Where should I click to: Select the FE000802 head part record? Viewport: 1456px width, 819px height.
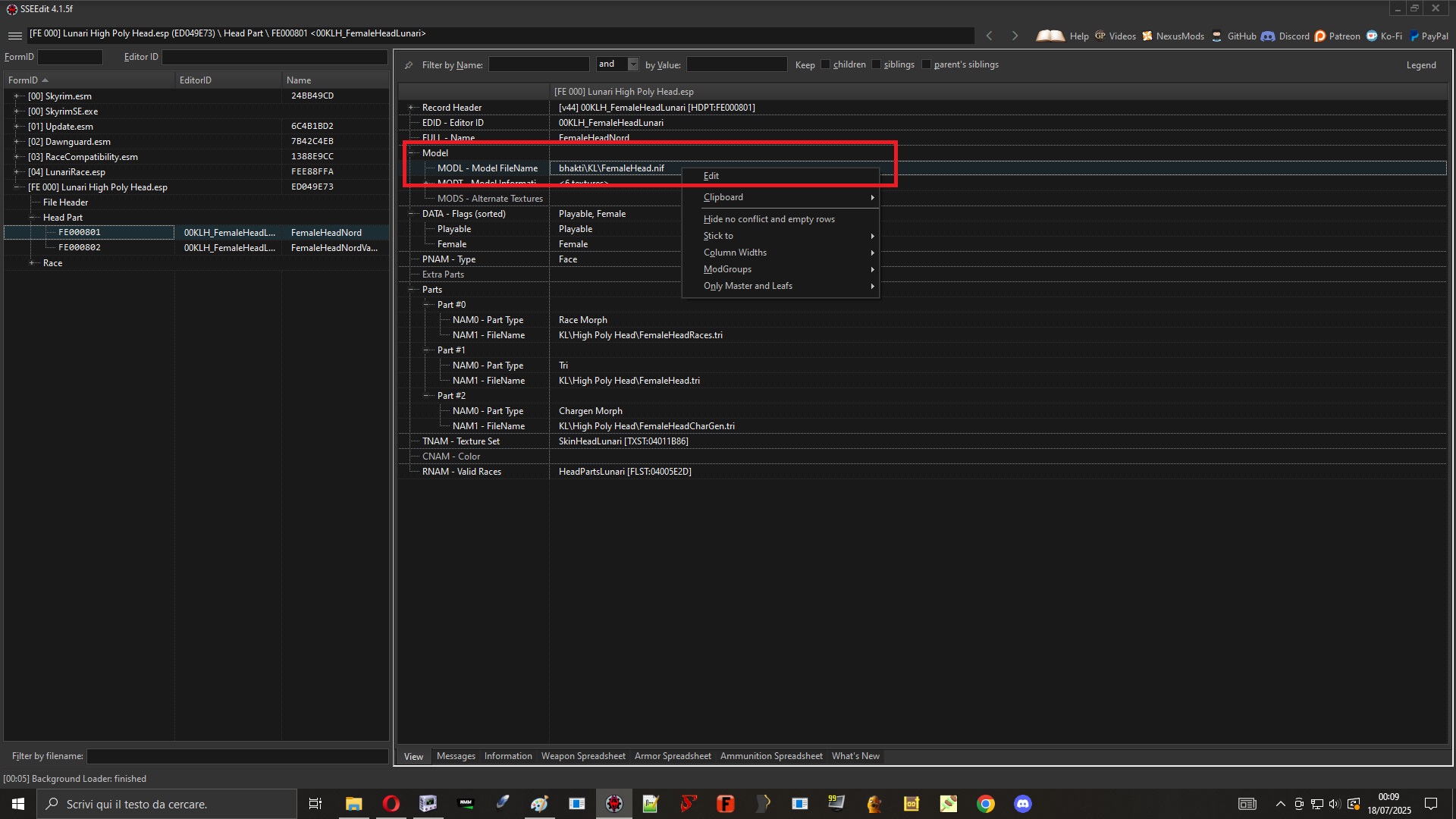coord(80,248)
